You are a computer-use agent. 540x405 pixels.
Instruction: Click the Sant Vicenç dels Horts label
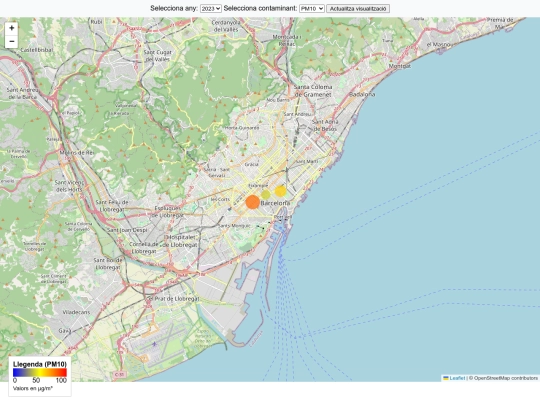click(69, 186)
